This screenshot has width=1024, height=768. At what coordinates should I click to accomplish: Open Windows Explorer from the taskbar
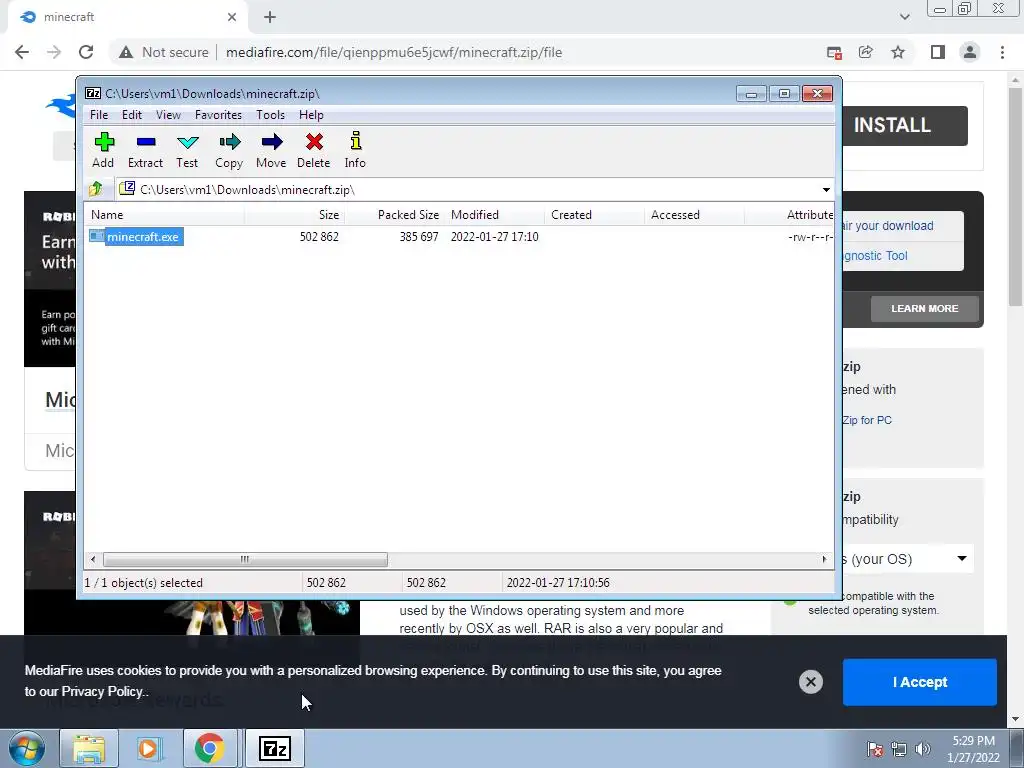point(89,748)
